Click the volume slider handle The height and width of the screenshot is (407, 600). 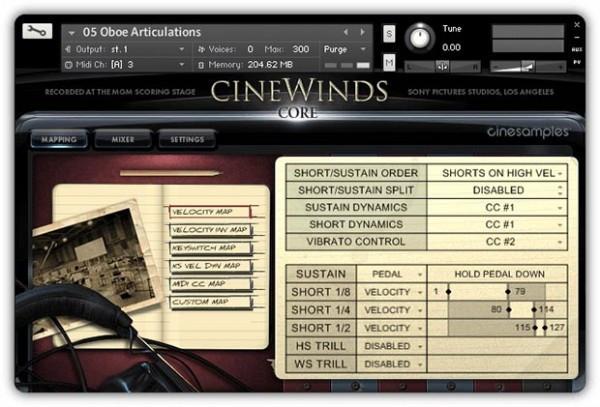point(528,67)
